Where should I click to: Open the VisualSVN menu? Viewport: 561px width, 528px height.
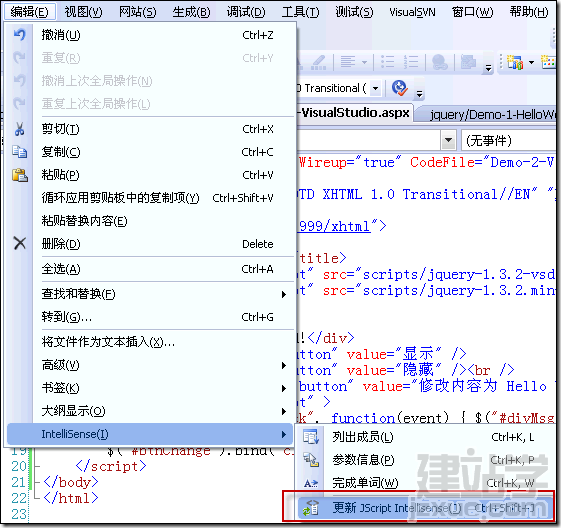click(412, 12)
